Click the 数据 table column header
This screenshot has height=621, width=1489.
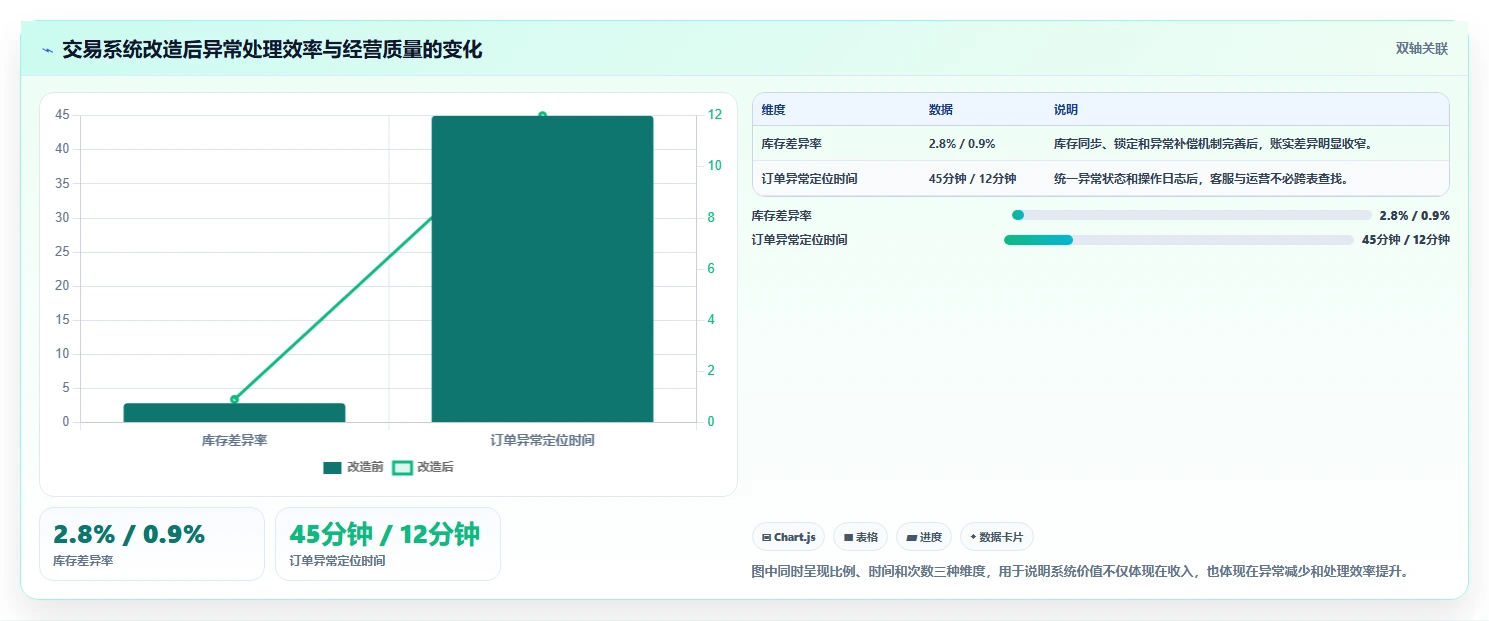pos(941,110)
